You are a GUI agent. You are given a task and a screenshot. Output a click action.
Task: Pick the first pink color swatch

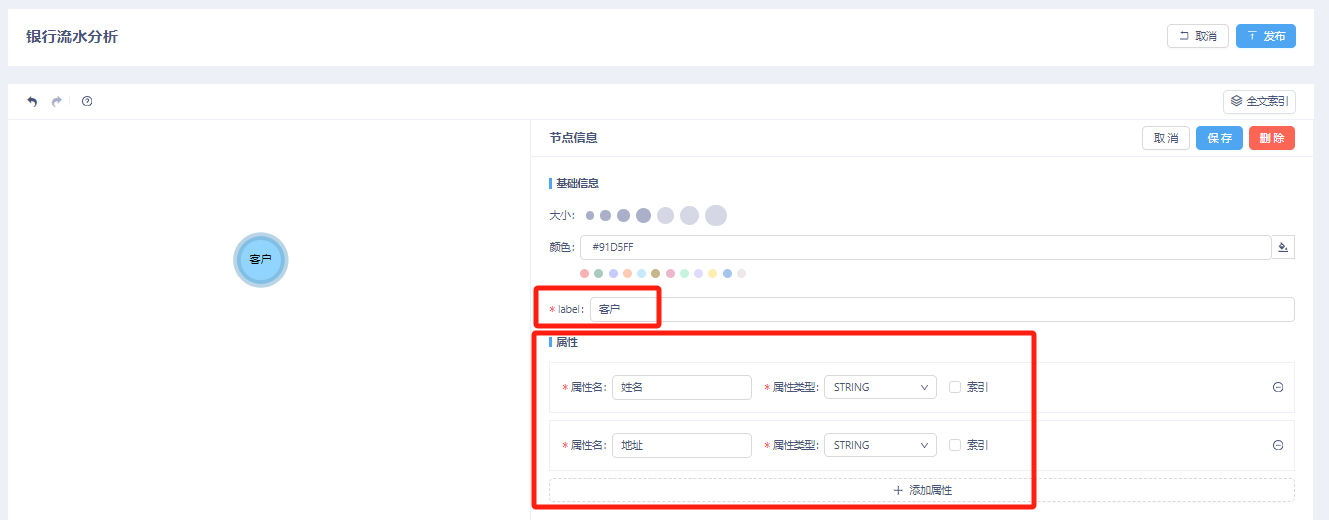click(585, 273)
